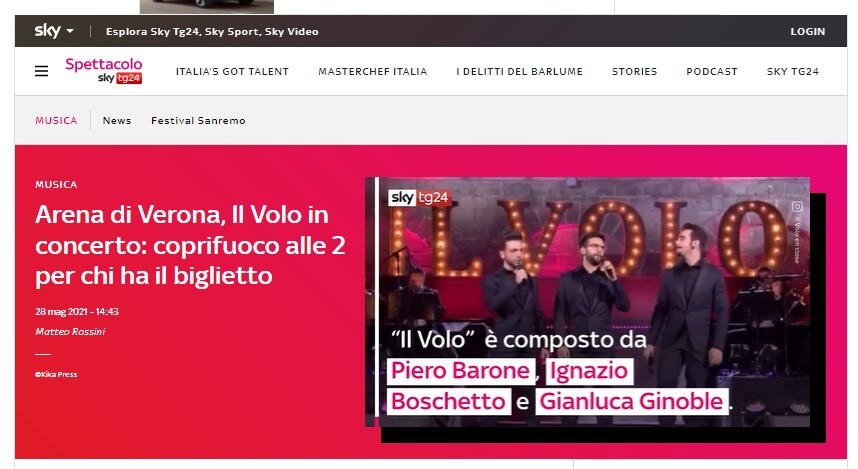Open Sky TG24 in the navigation
This screenshot has width=858, height=469.
tap(793, 72)
